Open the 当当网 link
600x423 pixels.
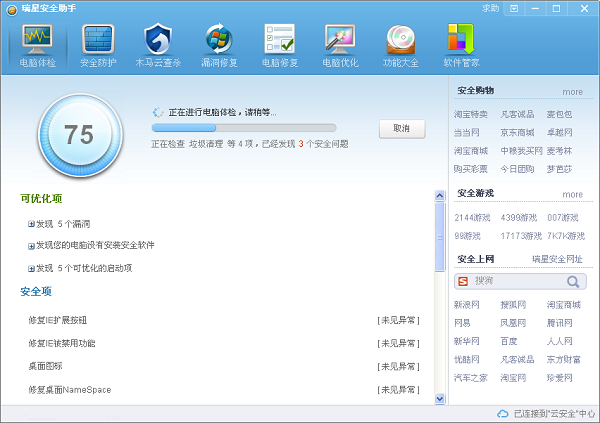[x=466, y=132]
